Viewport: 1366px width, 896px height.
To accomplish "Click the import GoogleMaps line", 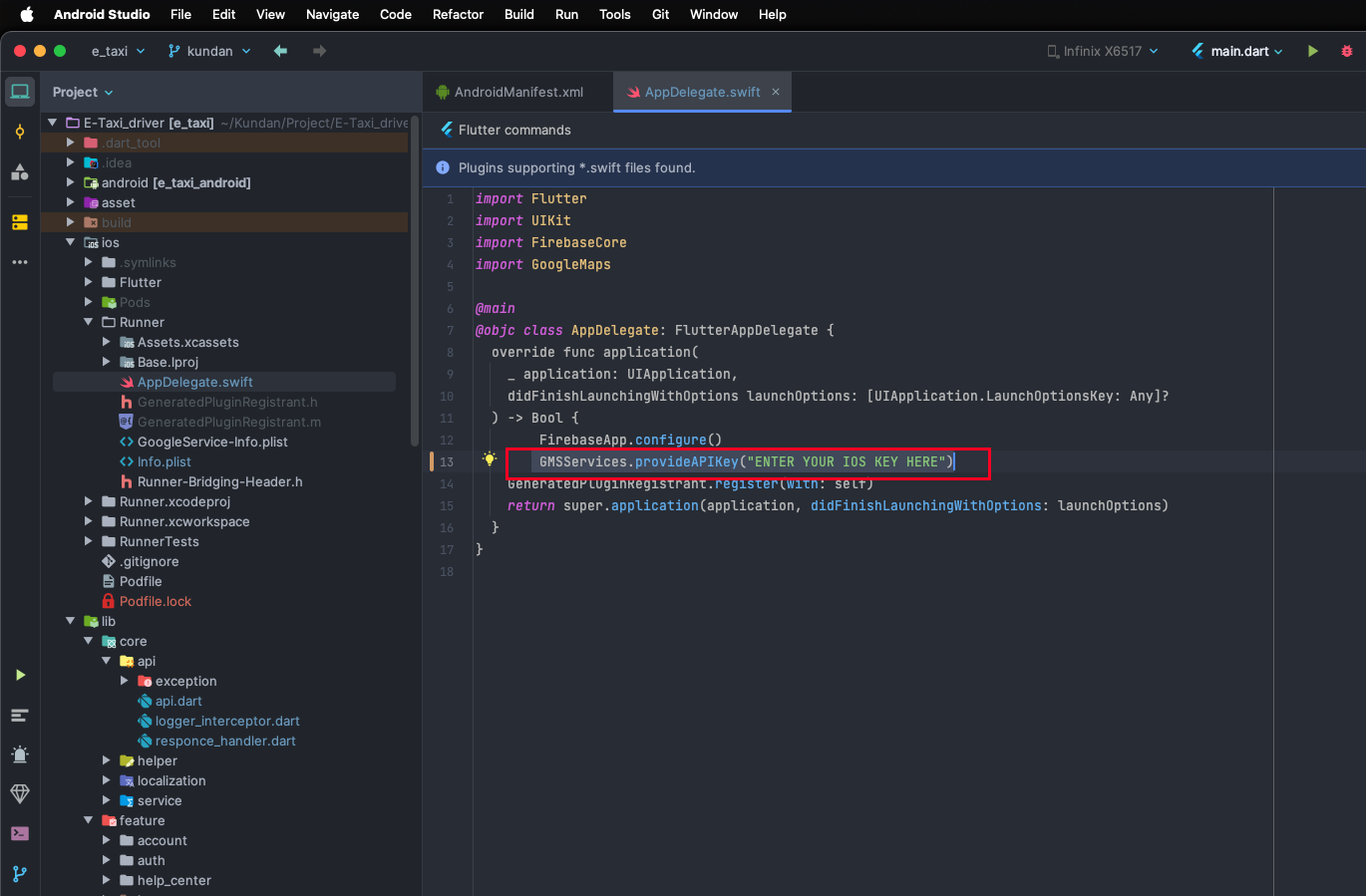I will pos(543,264).
